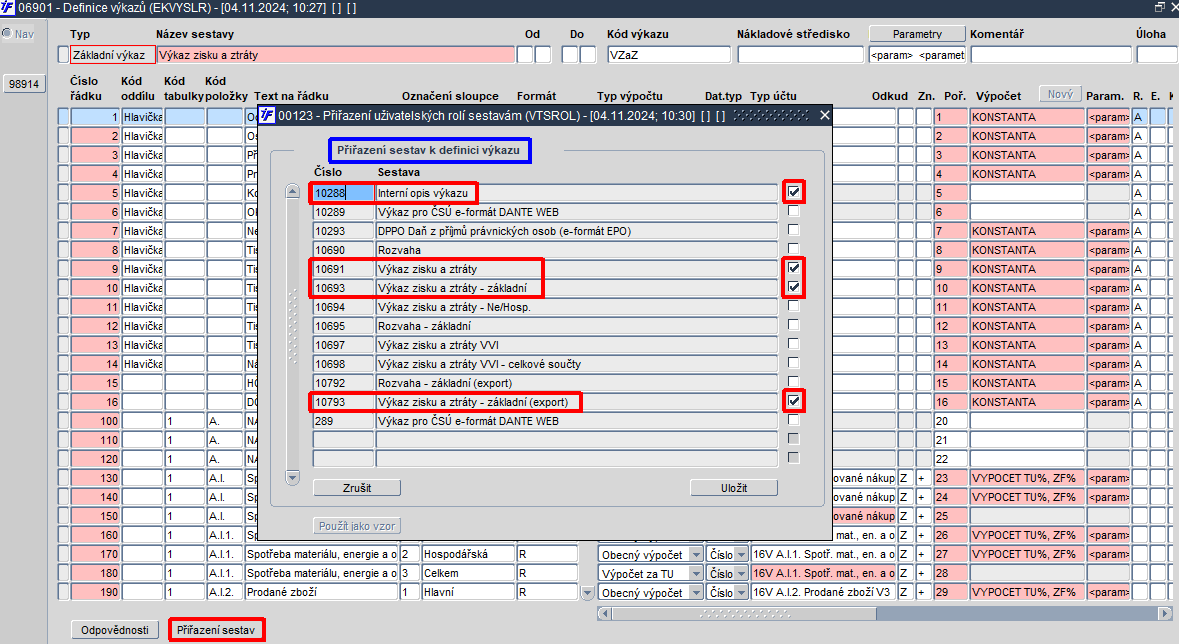Image resolution: width=1179 pixels, height=644 pixels.
Task: Click scroll-down arrow in sestavy list
Action: [292, 477]
